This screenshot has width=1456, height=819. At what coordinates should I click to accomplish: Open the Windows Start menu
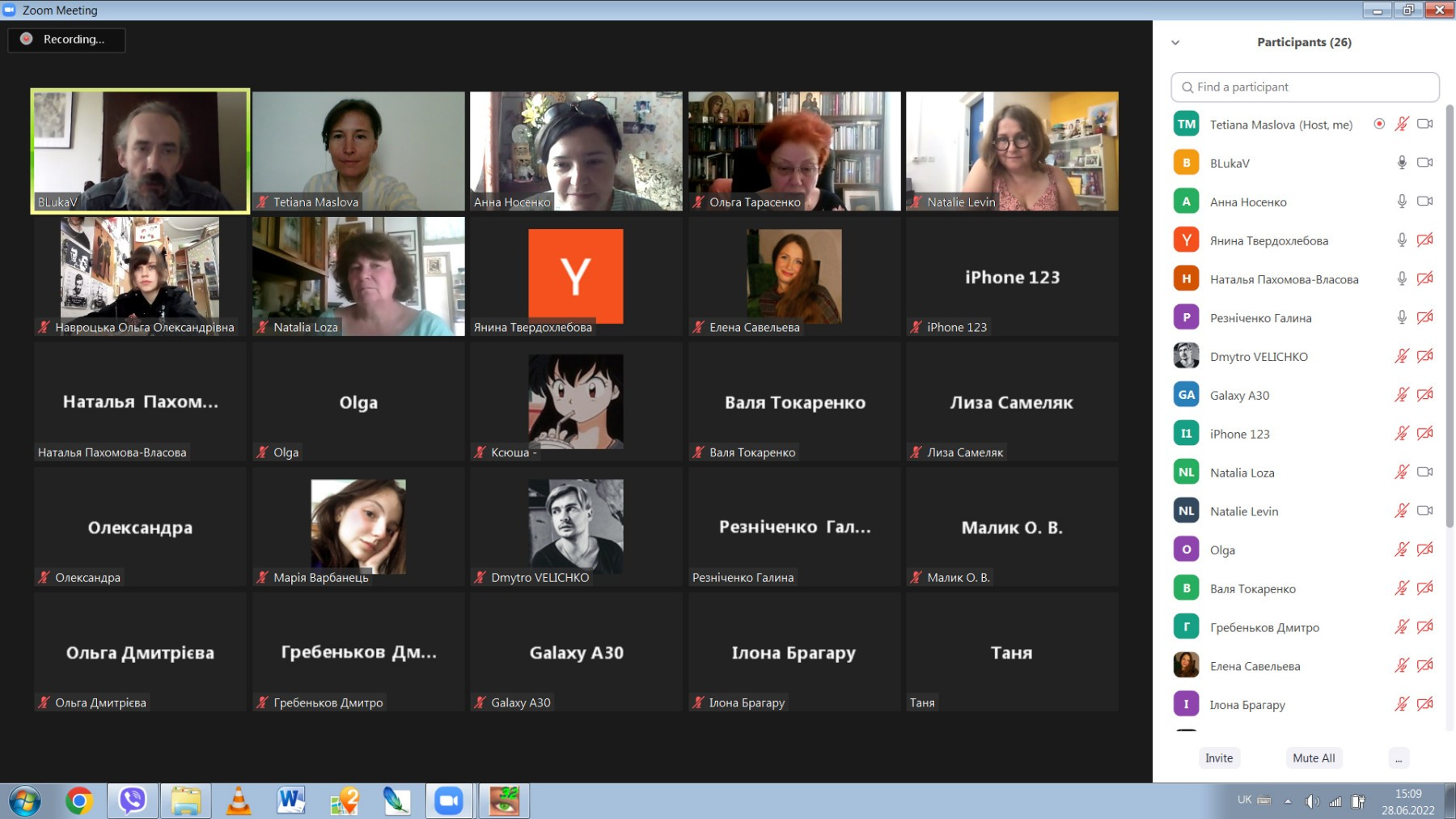25,801
